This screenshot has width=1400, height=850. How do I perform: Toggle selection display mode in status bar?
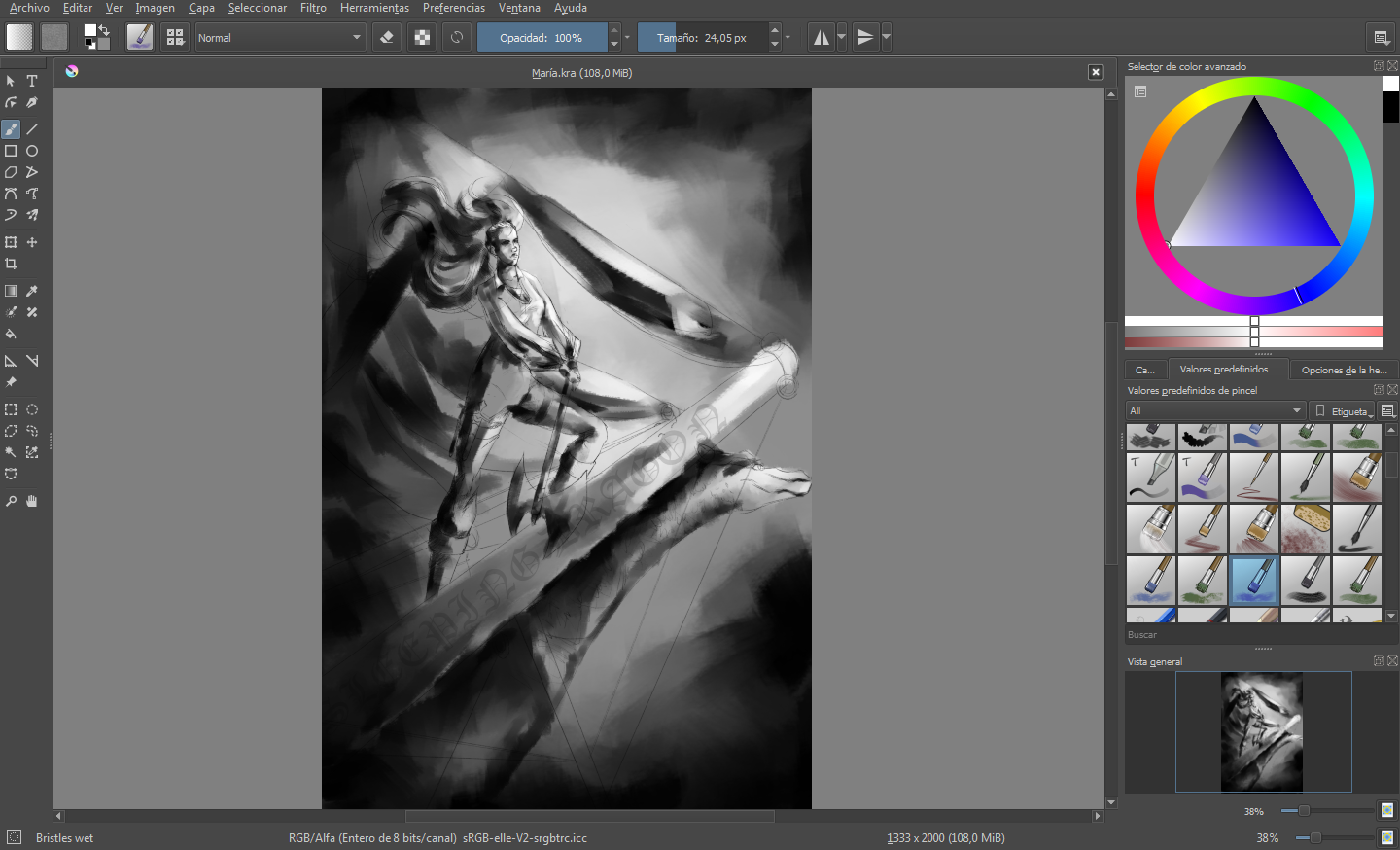click(x=14, y=837)
